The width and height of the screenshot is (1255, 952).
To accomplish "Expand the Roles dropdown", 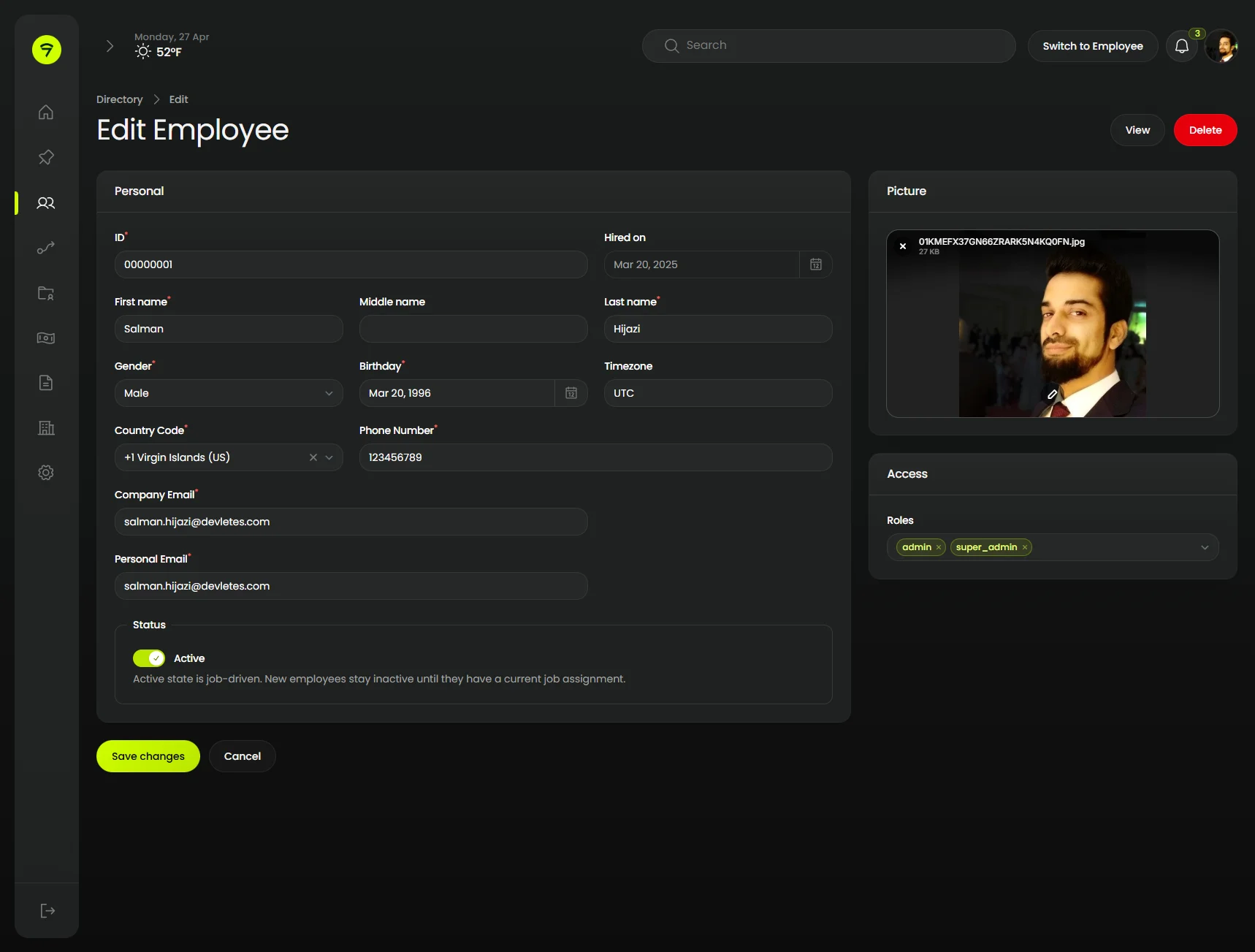I will click(x=1205, y=548).
